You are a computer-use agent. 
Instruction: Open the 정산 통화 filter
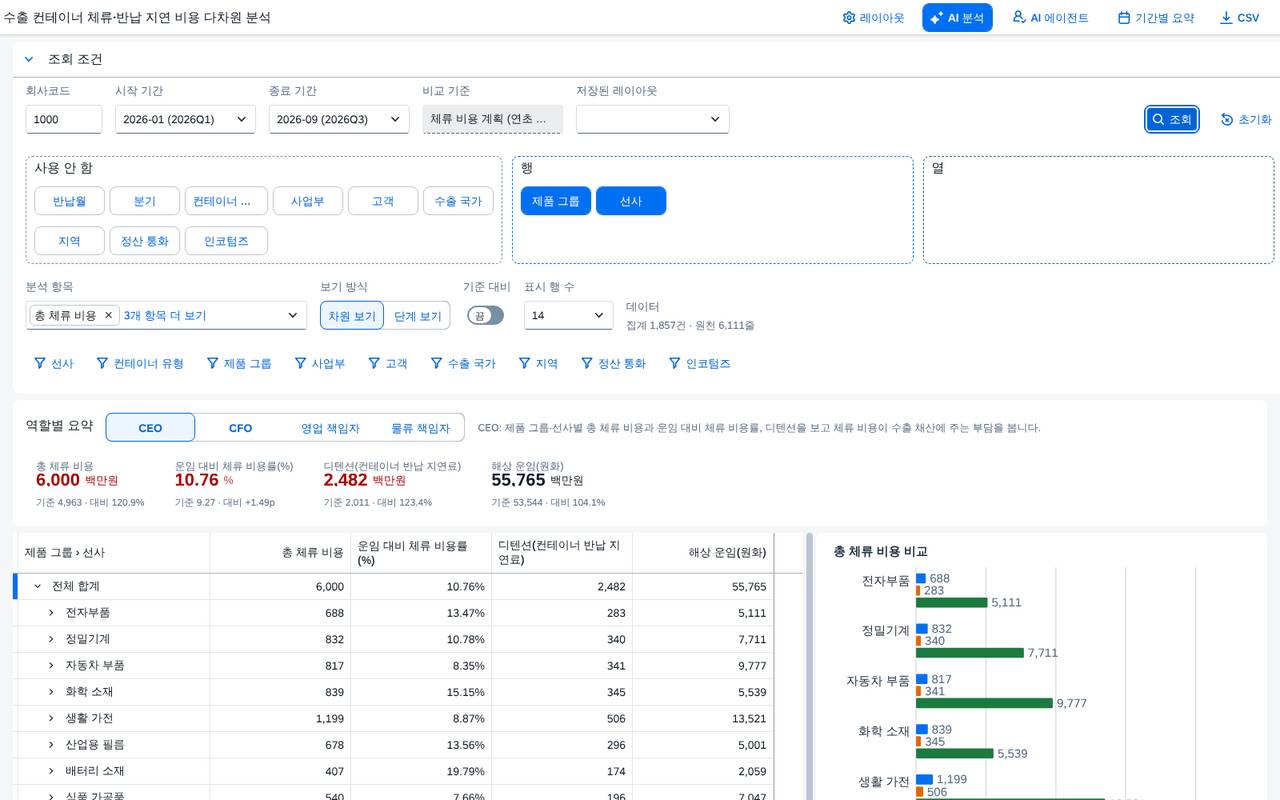coord(614,364)
